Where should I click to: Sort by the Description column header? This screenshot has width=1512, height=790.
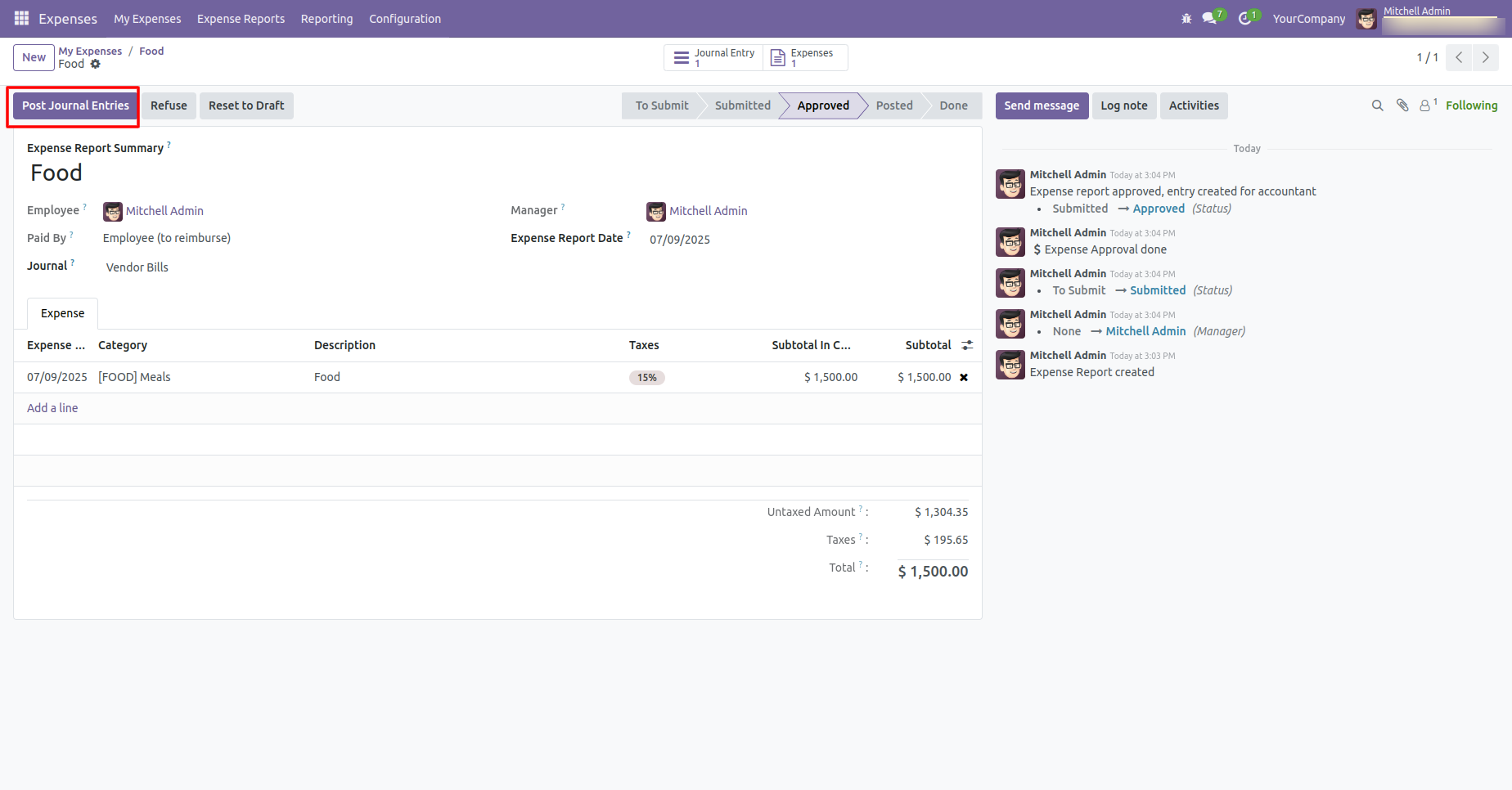344,345
